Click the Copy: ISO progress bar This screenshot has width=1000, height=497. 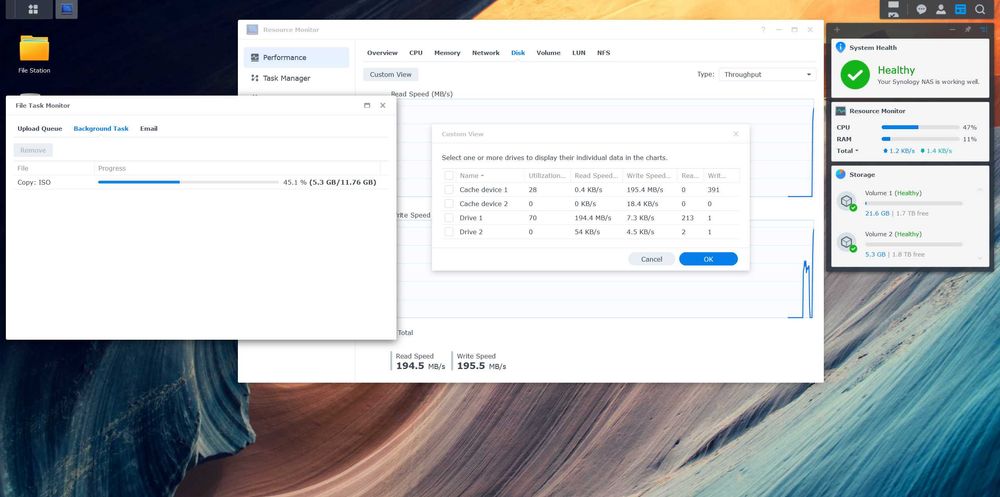[x=188, y=182]
